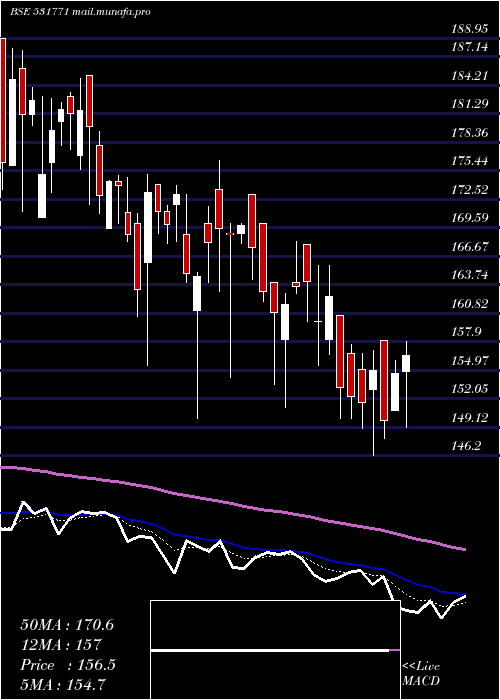The width and height of the screenshot is (500, 700).
Task: Click the 169.59 price level label
Action: 470,218
